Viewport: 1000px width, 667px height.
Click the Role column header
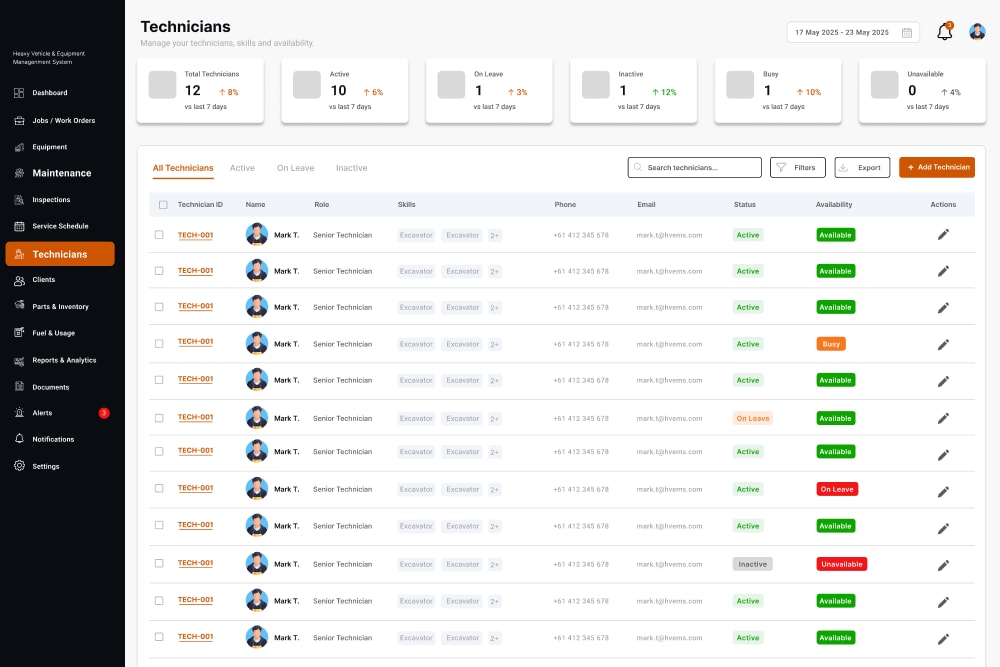pos(321,205)
